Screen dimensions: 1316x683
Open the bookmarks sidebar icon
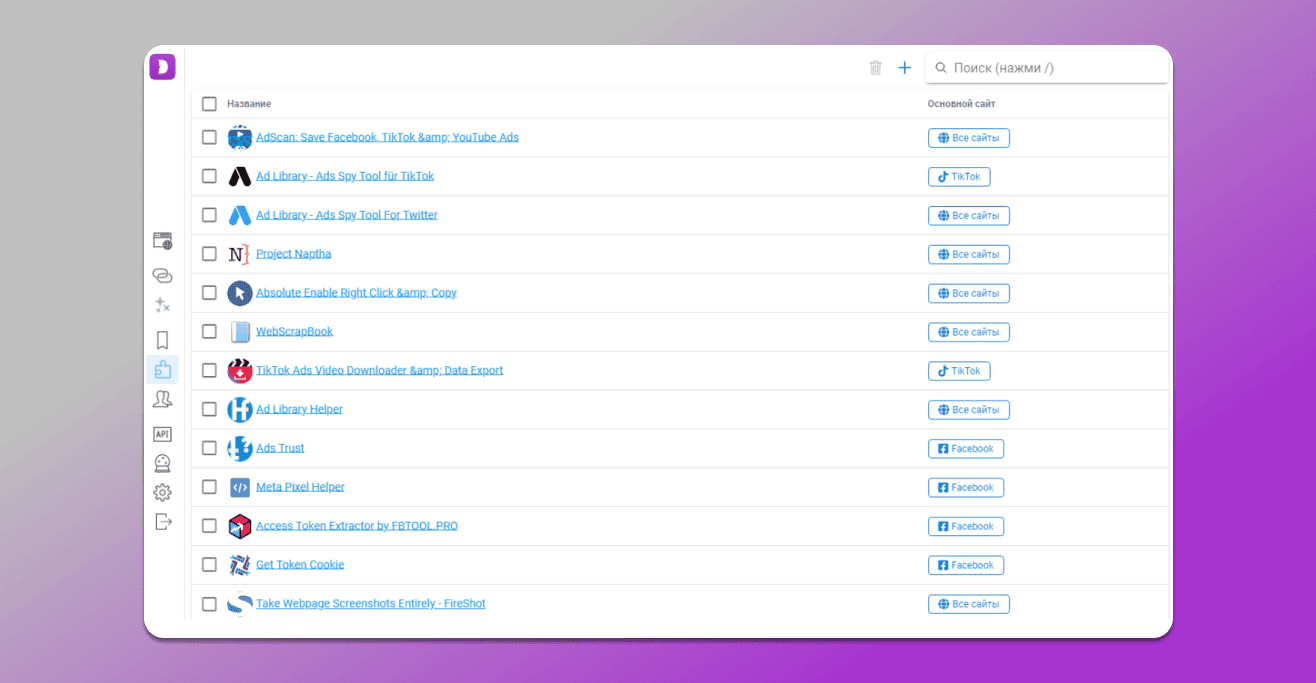(162, 340)
